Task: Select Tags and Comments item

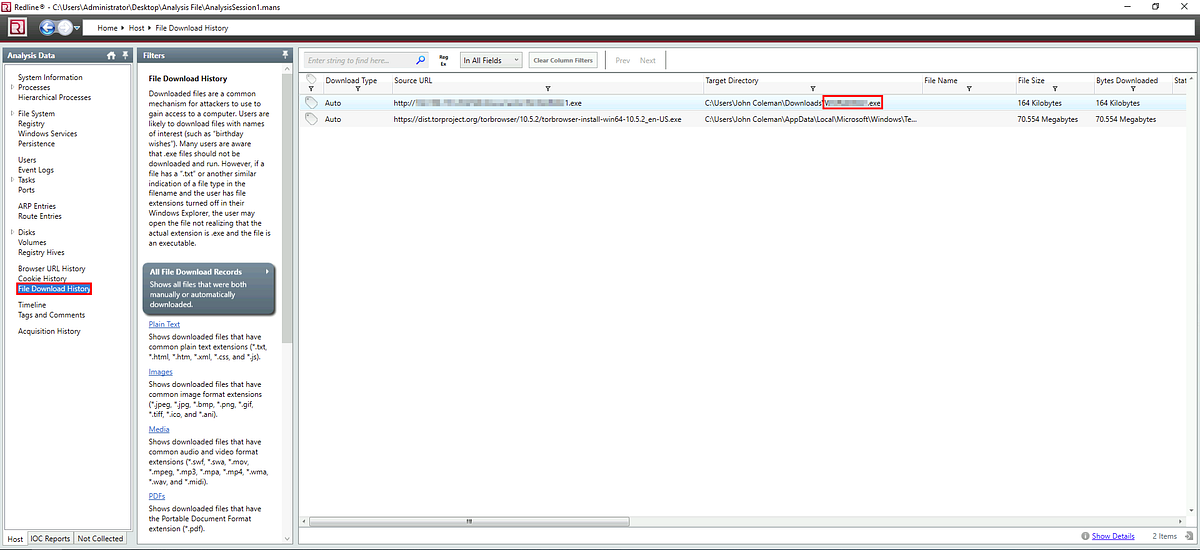Action: point(51,315)
